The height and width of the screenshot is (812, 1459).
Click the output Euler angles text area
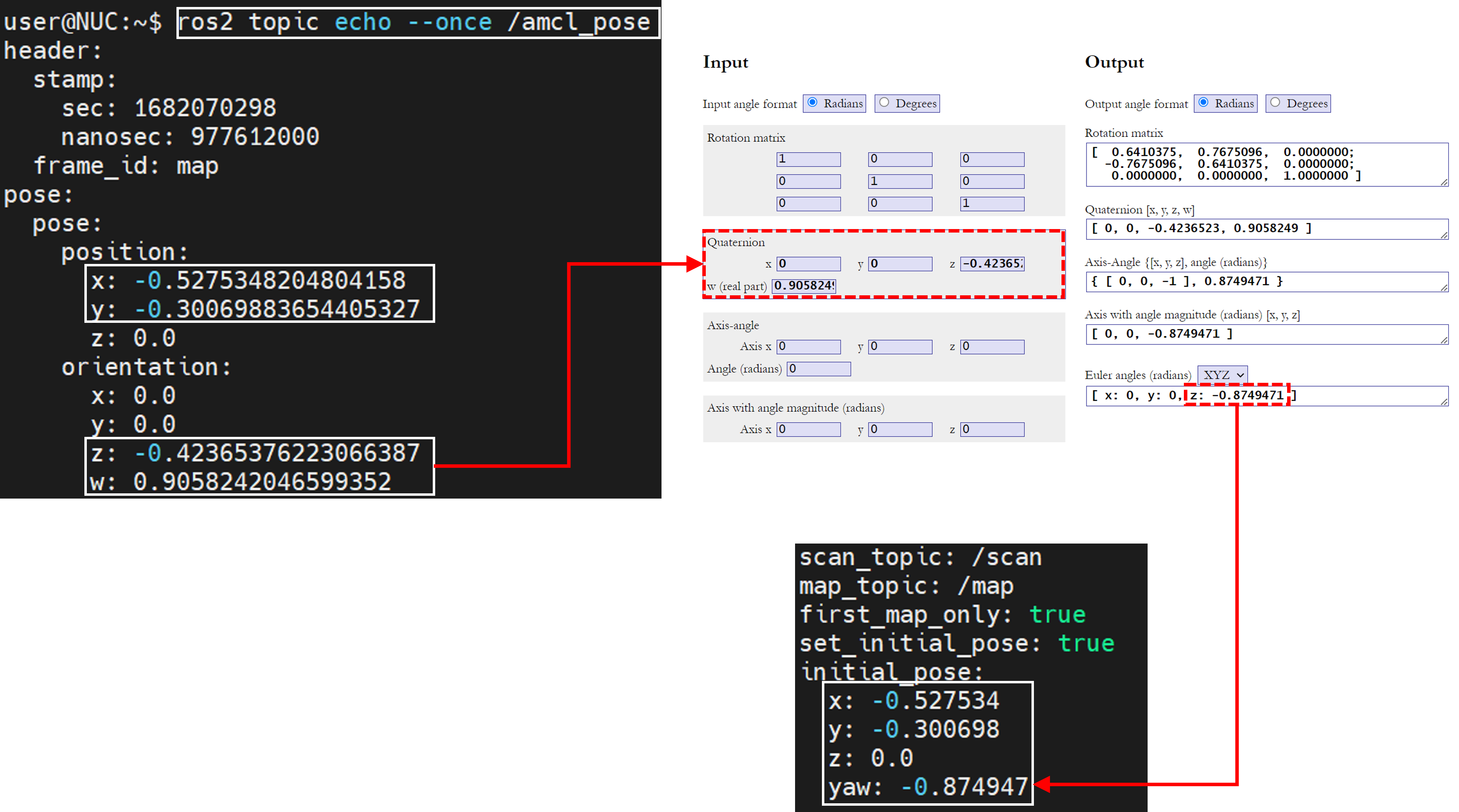1267,396
